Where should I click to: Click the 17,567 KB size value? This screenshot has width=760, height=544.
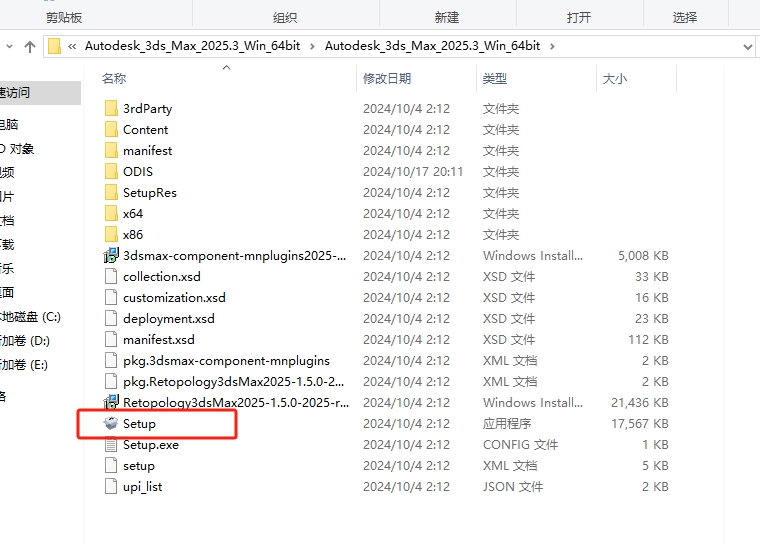point(640,424)
